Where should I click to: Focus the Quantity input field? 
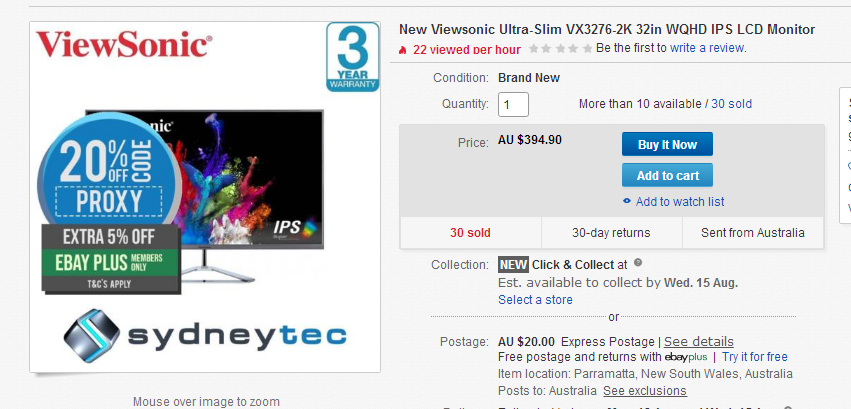513,104
